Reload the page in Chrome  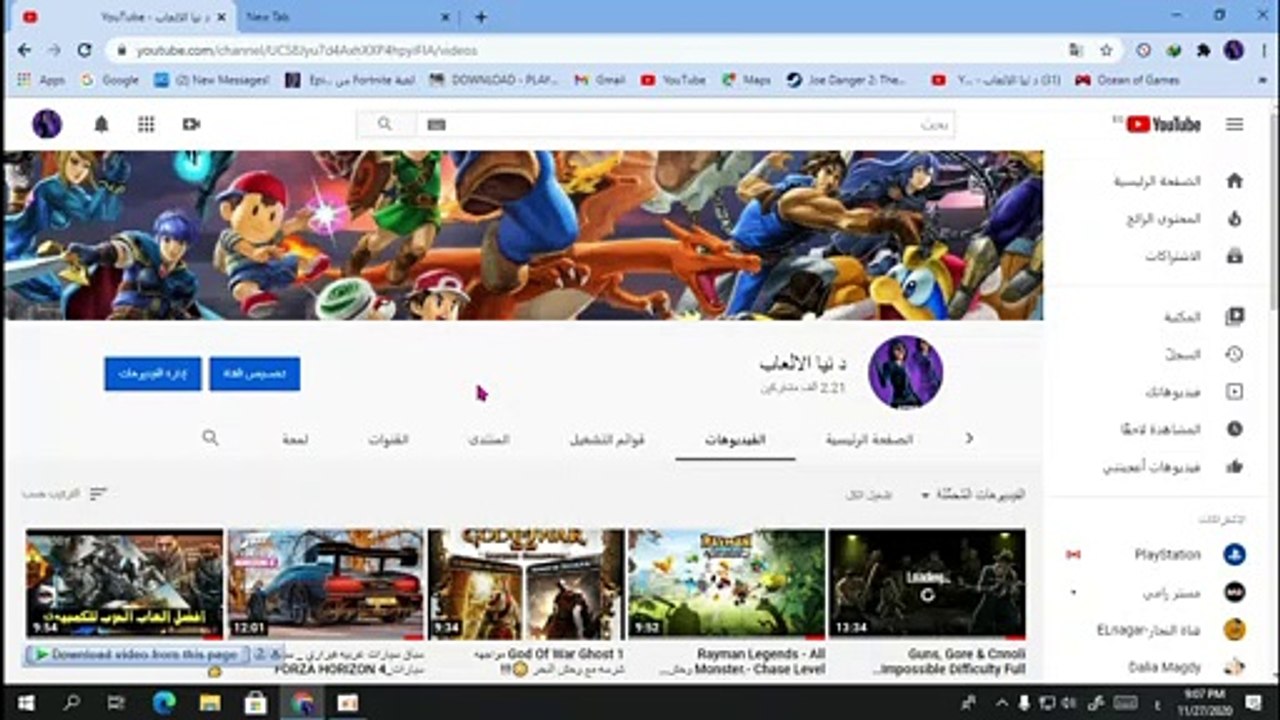85,49
